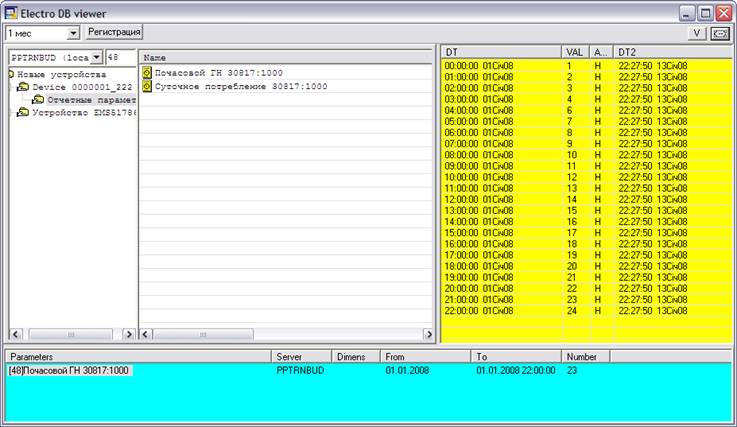The height and width of the screenshot is (427, 737).
Task: Sort by the DT column header
Action: [x=500, y=51]
